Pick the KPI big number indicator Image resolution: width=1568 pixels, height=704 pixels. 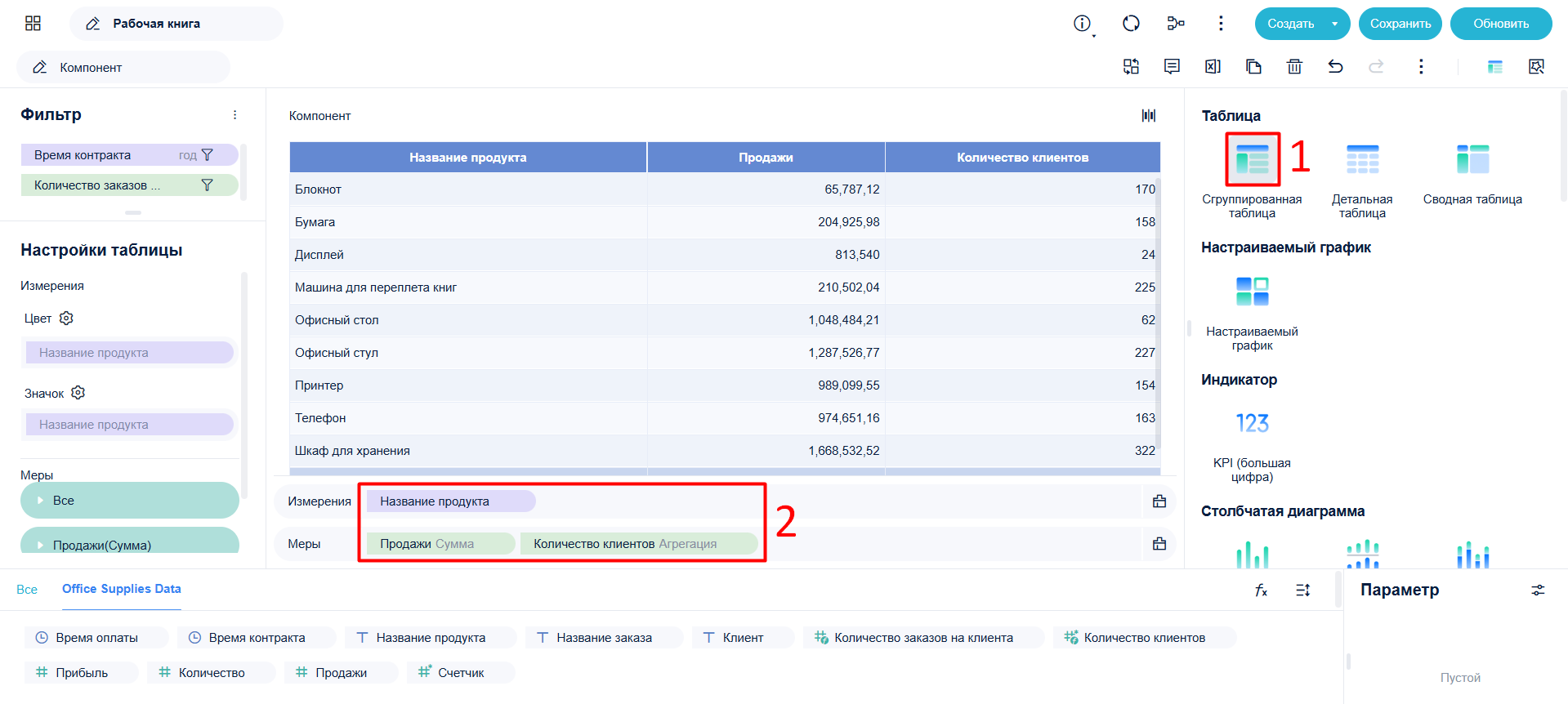click(1252, 423)
